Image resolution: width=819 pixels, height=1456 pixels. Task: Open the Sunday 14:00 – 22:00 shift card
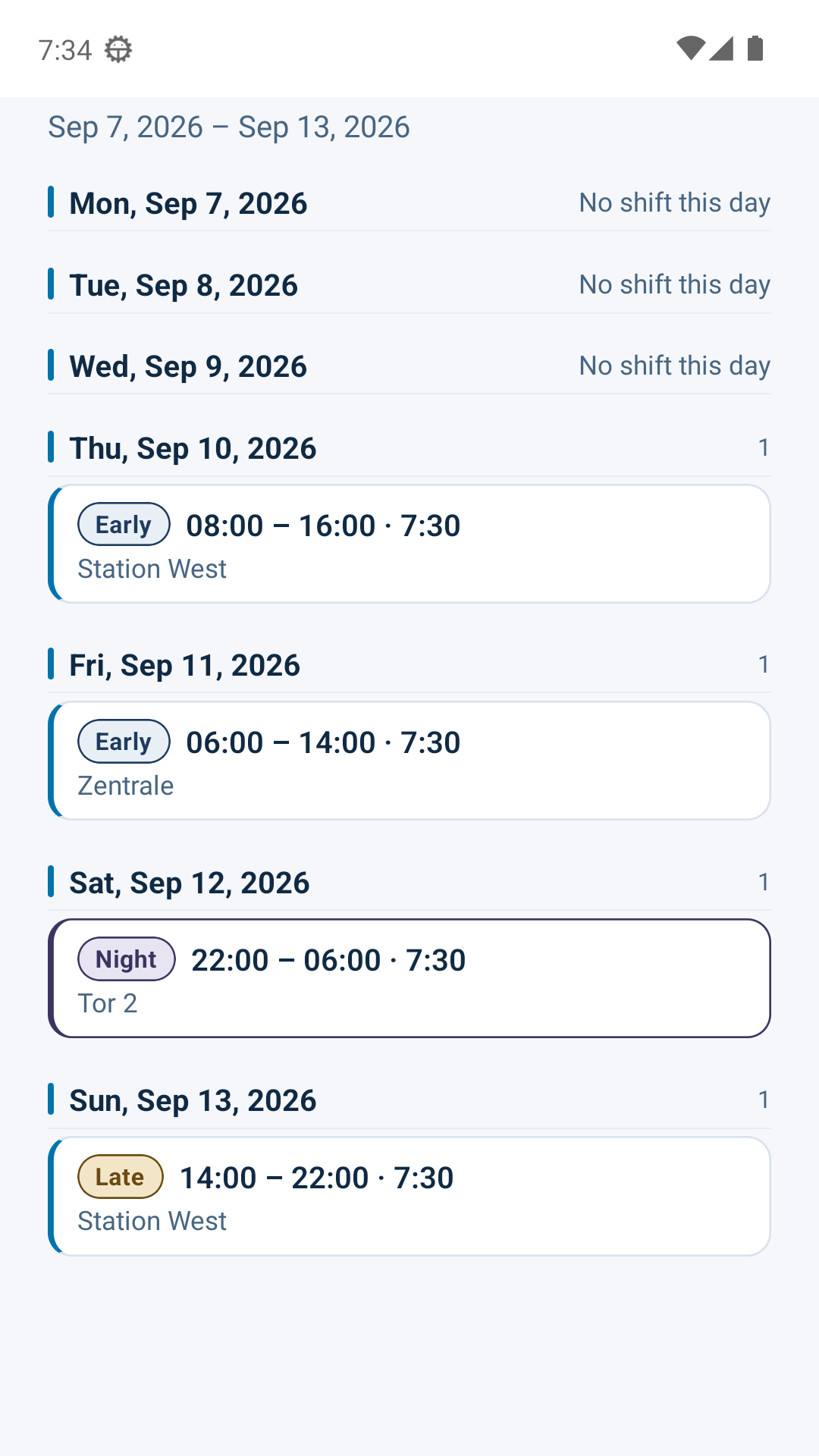pos(409,1196)
